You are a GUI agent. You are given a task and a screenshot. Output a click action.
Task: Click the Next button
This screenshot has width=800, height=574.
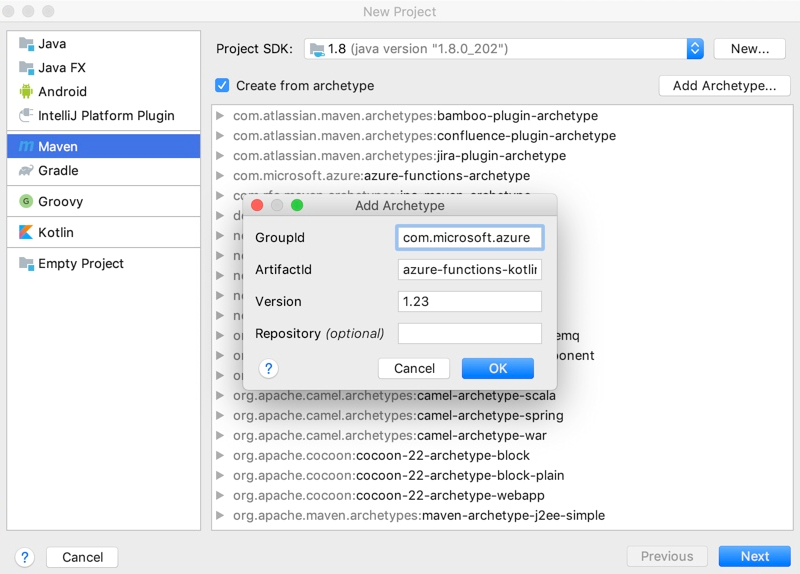click(755, 557)
